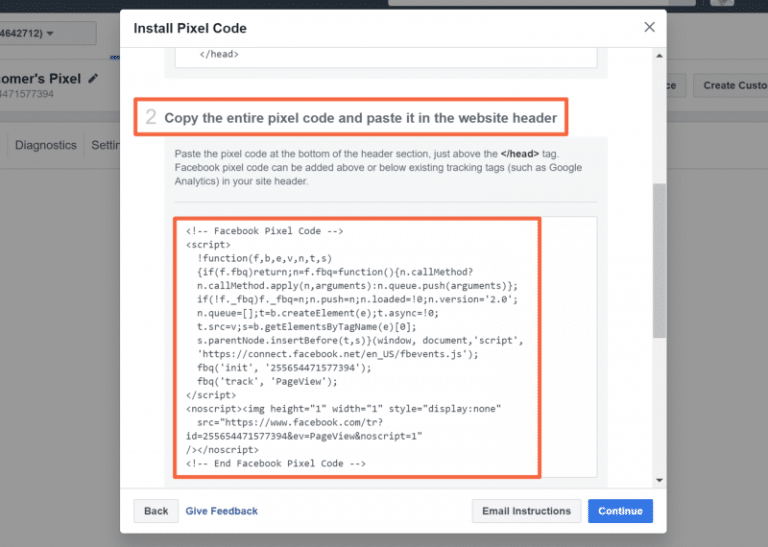Click the bold </head> tag text in instructions
This screenshot has width=768, height=547.
(x=520, y=154)
